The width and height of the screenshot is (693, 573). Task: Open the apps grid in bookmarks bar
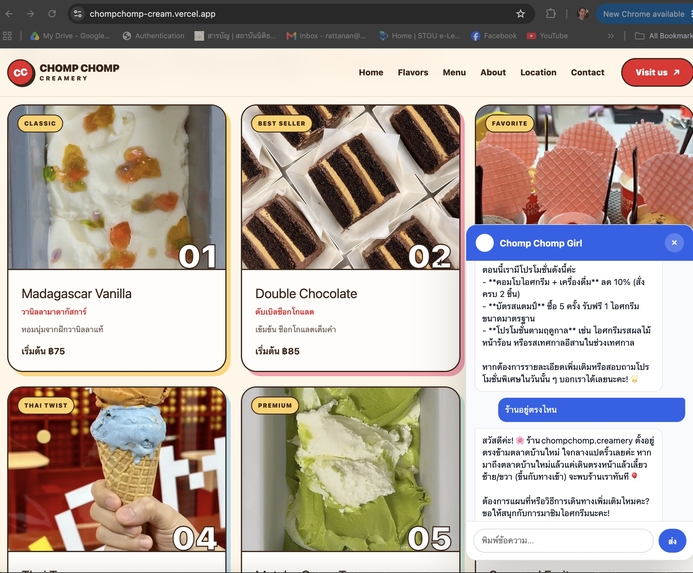click(x=8, y=36)
